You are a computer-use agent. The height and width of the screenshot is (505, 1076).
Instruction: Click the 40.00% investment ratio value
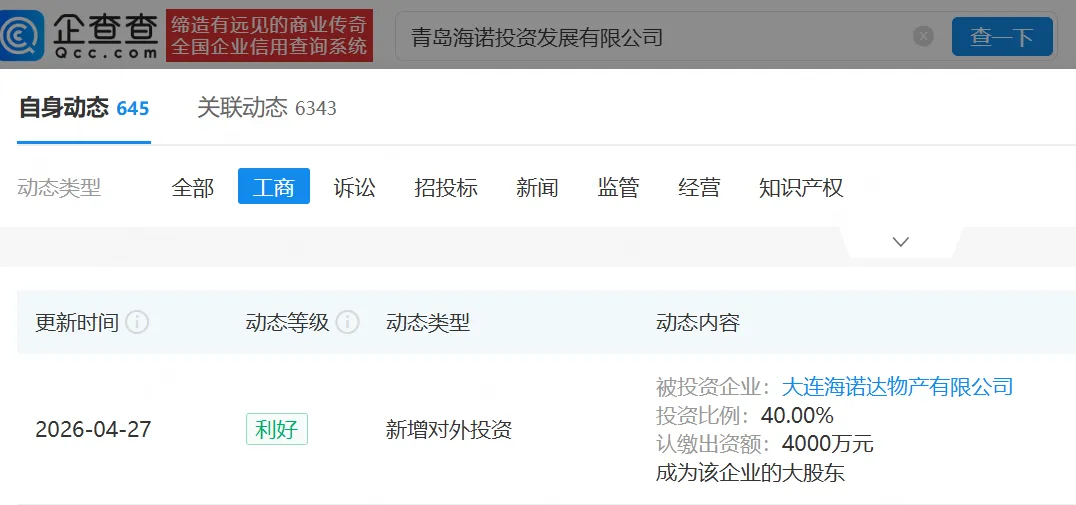pyautogui.click(x=797, y=416)
